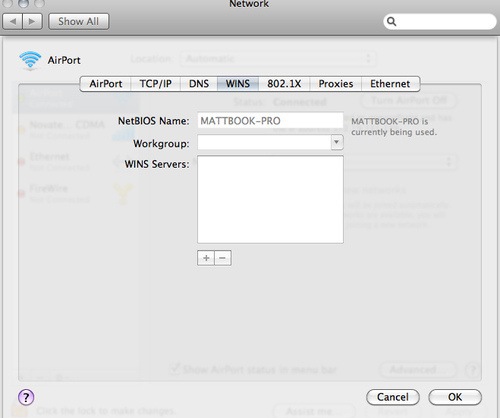Click the "MATTBOOK-PRO is currently being used" text
Viewport: 500px width, 418px height.
coord(394,127)
